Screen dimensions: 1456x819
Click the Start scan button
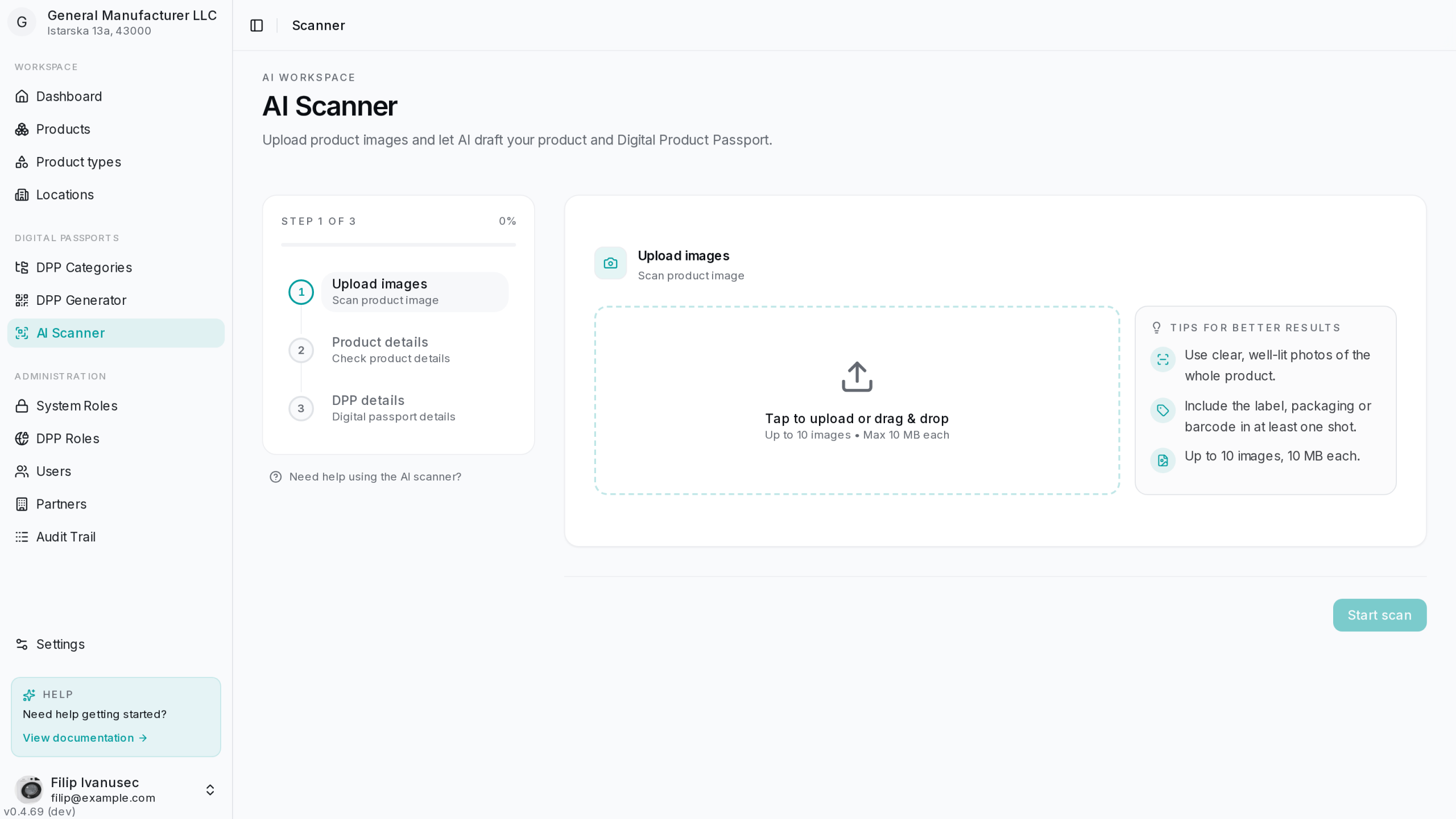click(x=1379, y=615)
